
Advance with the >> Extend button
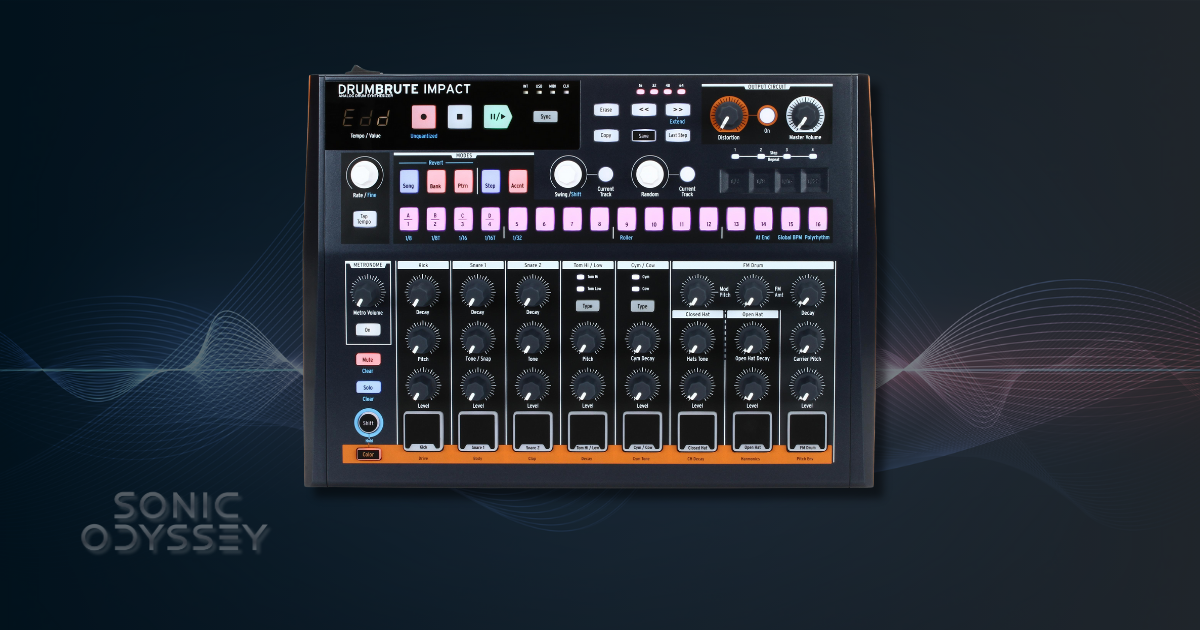point(677,110)
